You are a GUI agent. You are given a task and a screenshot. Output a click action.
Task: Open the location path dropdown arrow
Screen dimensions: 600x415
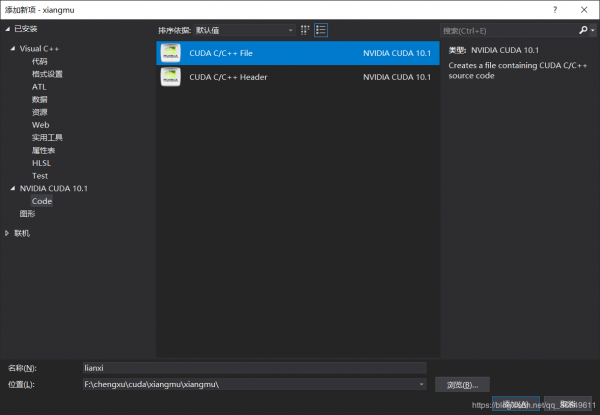pyautogui.click(x=421, y=384)
